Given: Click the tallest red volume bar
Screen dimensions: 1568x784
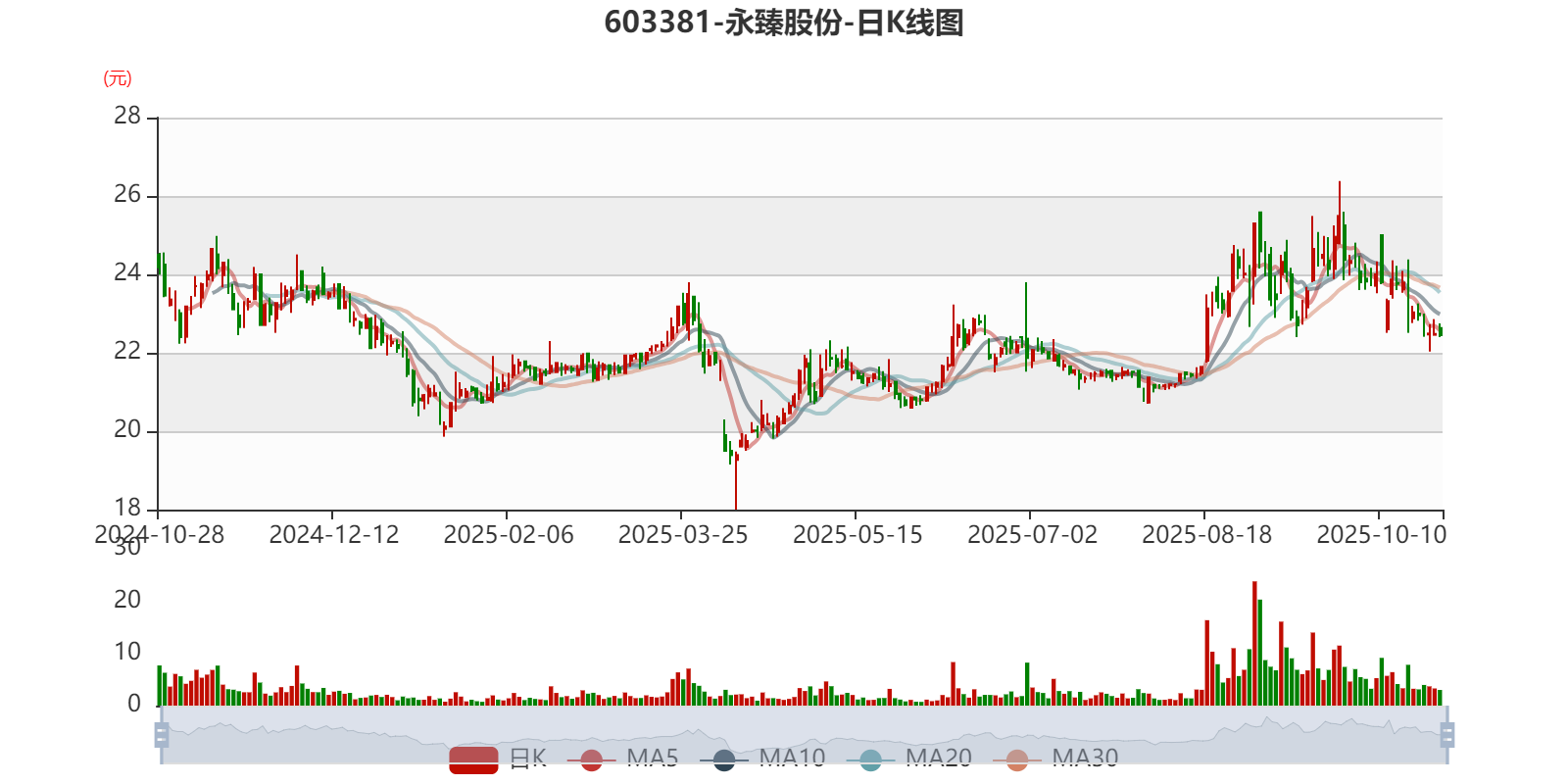Looking at the screenshot, I should [x=1254, y=644].
